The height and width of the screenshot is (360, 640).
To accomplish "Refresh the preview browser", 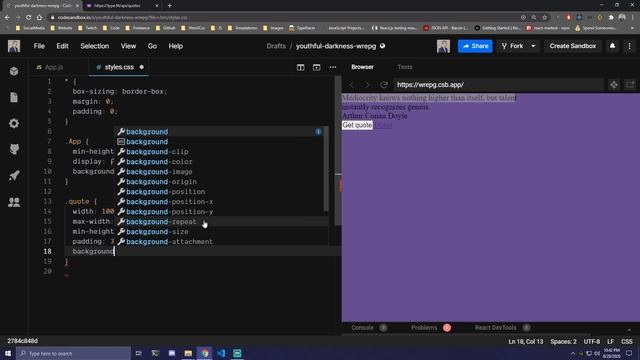I will [384, 85].
